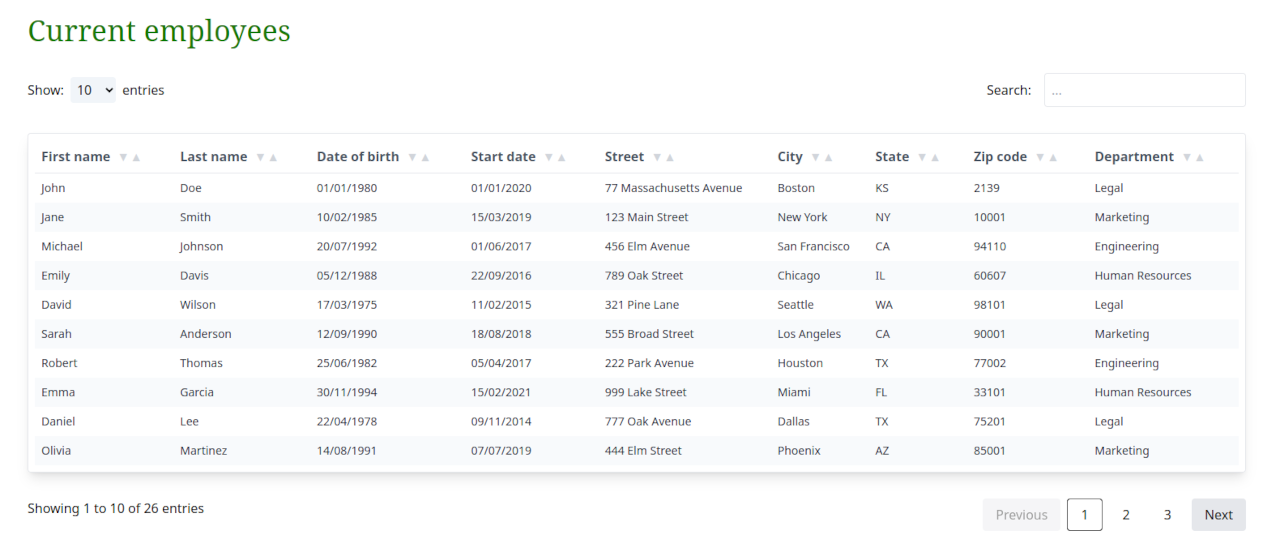The width and height of the screenshot is (1280, 552).
Task: Click the up sort arrow beside Start date
Action: tap(562, 158)
